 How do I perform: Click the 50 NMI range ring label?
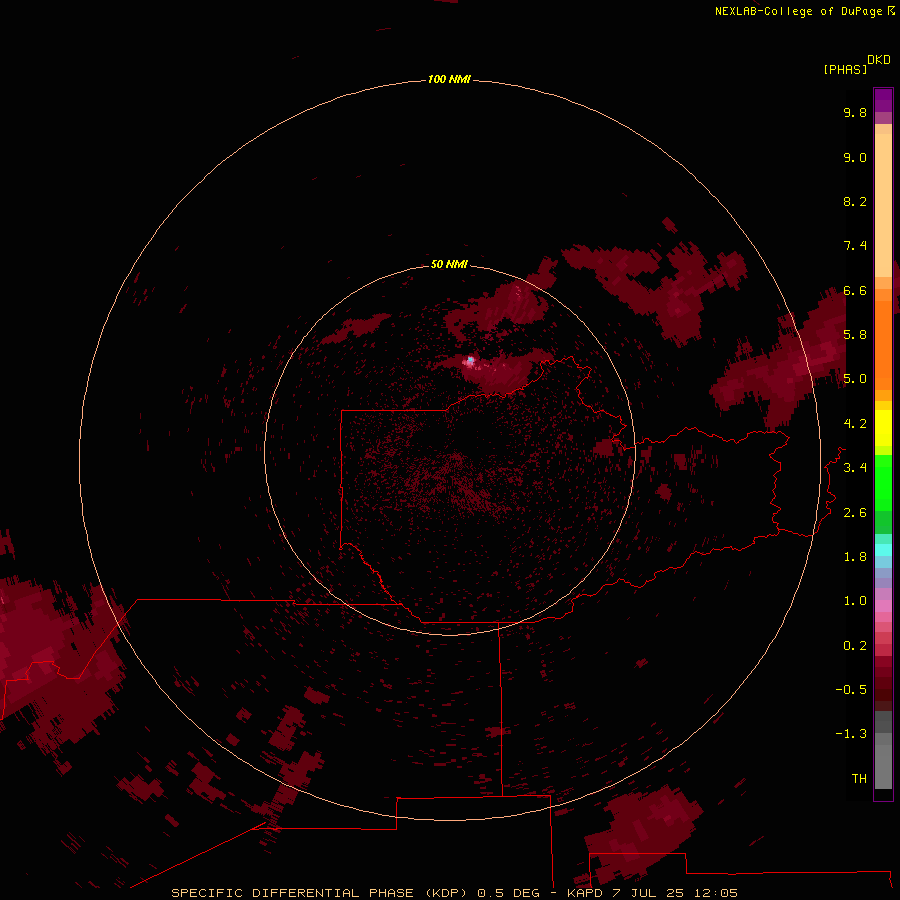pos(449,264)
